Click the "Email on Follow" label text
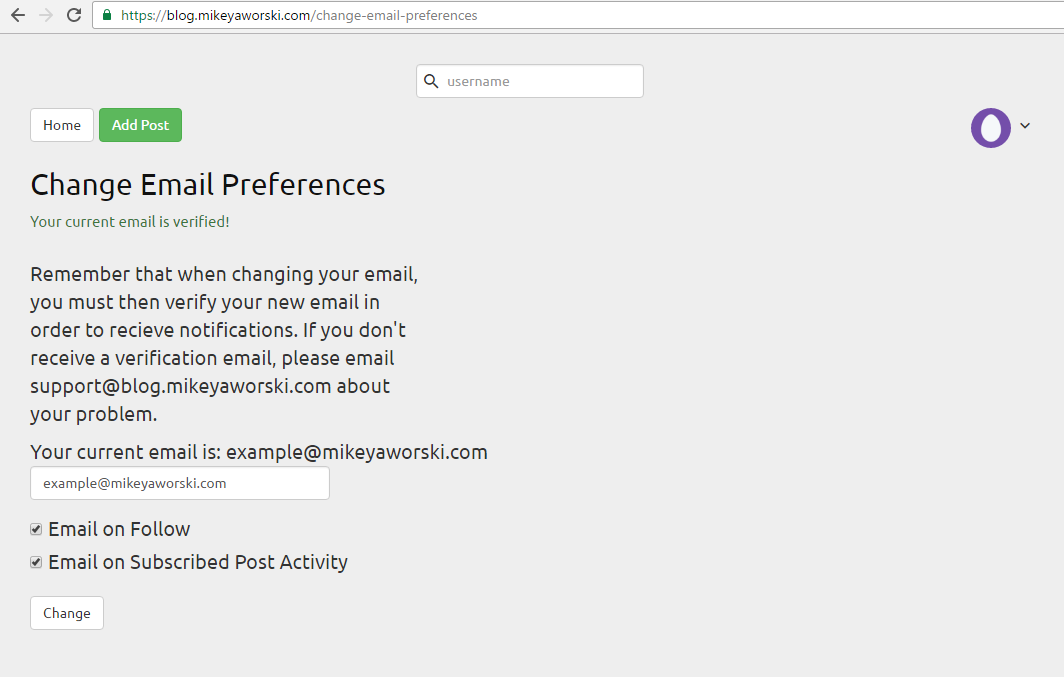The image size is (1064, 677). (x=119, y=529)
